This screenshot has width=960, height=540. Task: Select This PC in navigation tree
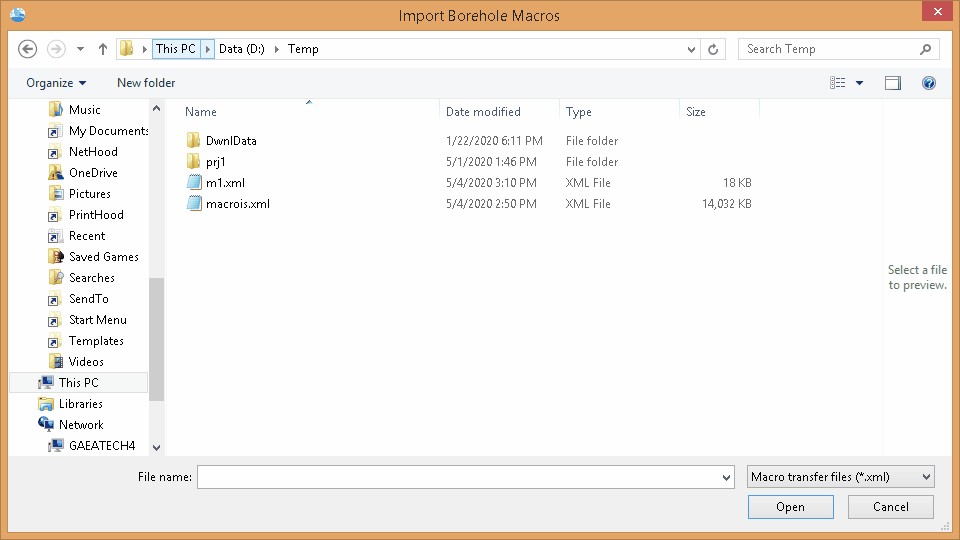point(78,383)
